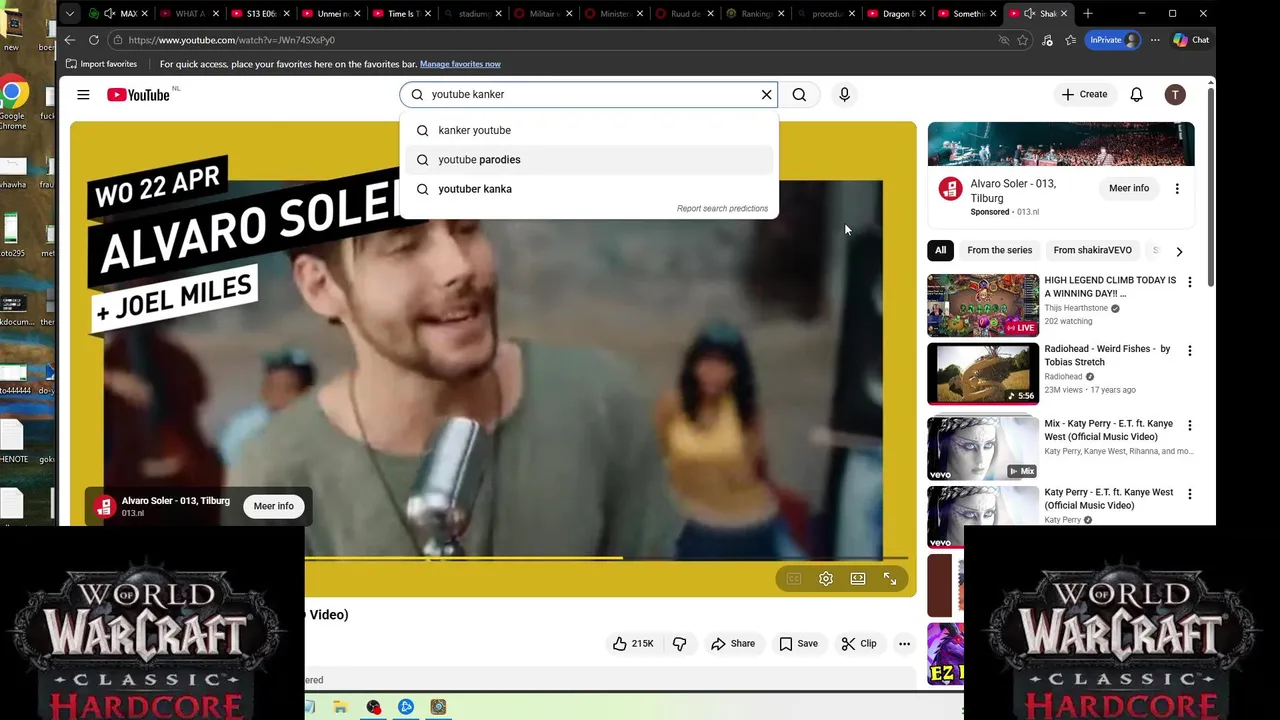Toggle closed captions in player
Image resolution: width=1280 pixels, height=720 pixels.
pyautogui.click(x=794, y=578)
